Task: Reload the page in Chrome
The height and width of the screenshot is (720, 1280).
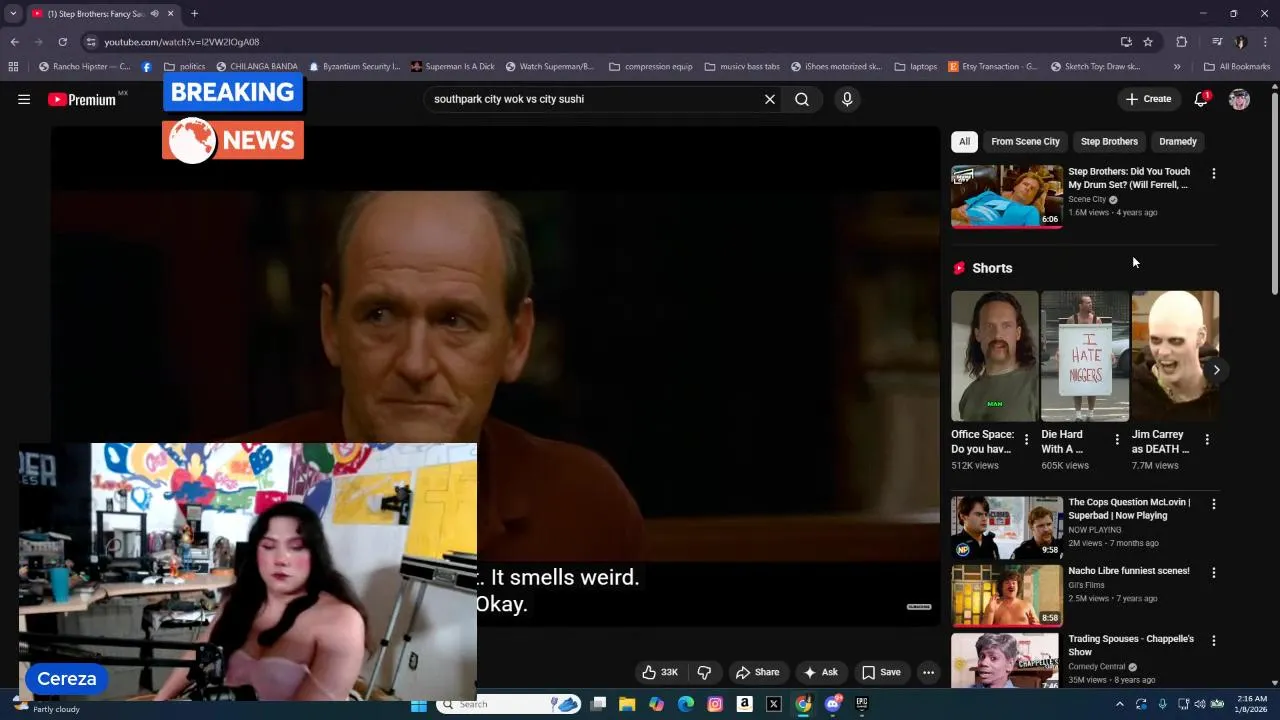Action: [62, 42]
